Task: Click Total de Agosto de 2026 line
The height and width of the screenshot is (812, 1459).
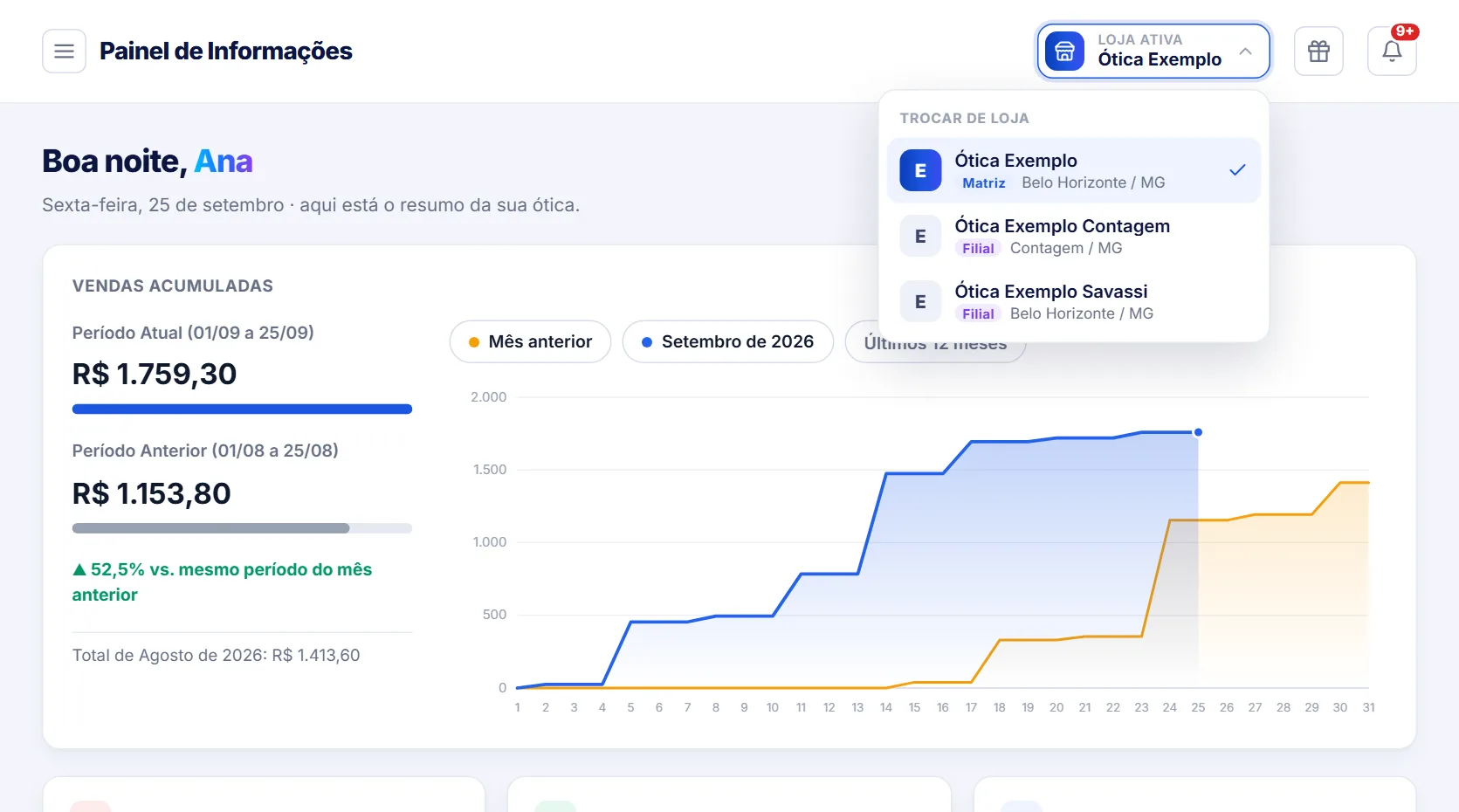Action: pyautogui.click(x=216, y=655)
